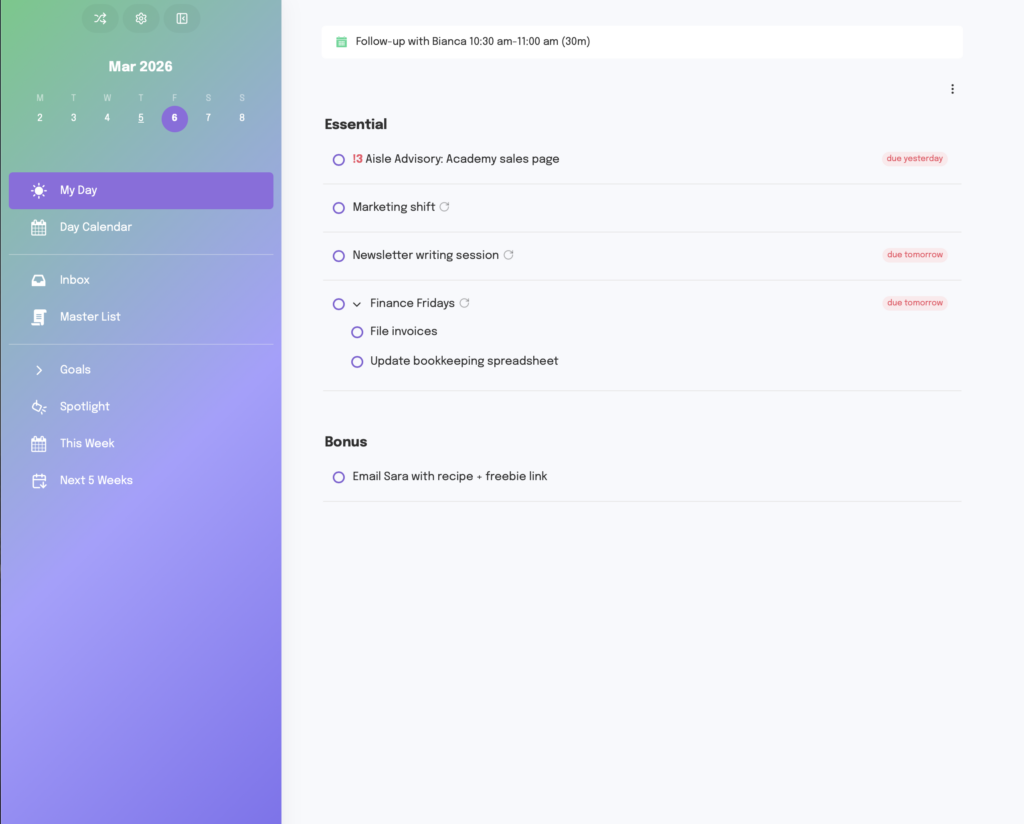Screen dimensions: 1024x824
Task: Mark Marketing shift as complete
Action: 339,207
